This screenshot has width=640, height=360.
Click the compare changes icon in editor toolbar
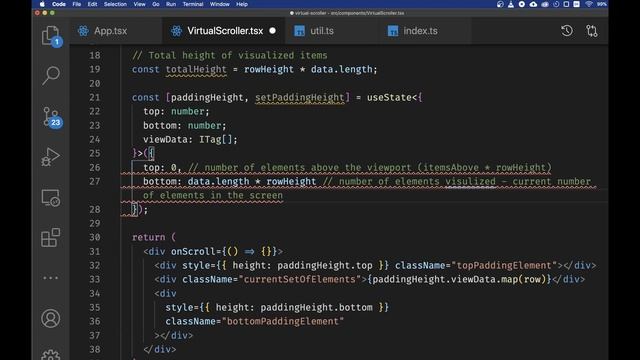(592, 31)
